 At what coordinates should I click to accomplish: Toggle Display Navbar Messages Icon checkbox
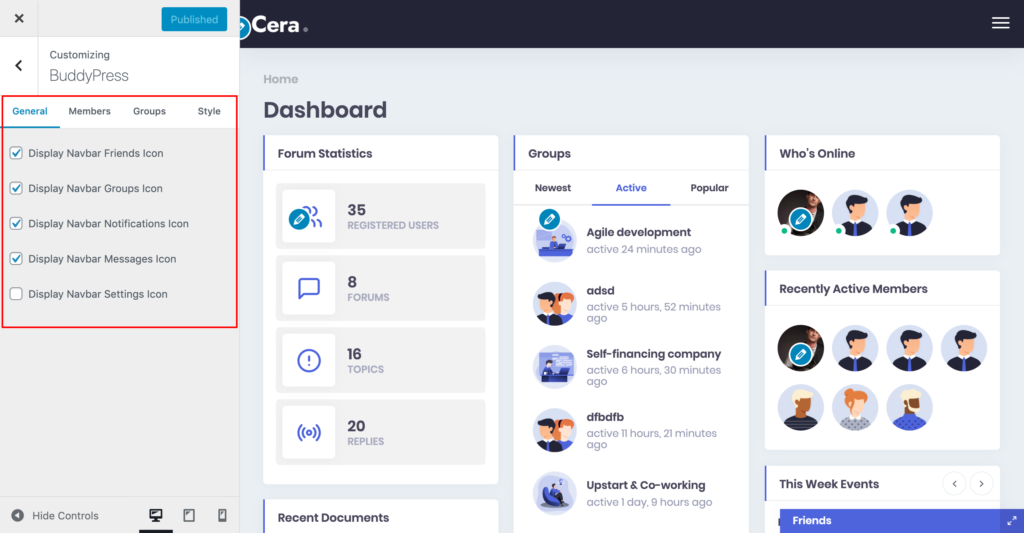pyautogui.click(x=16, y=259)
